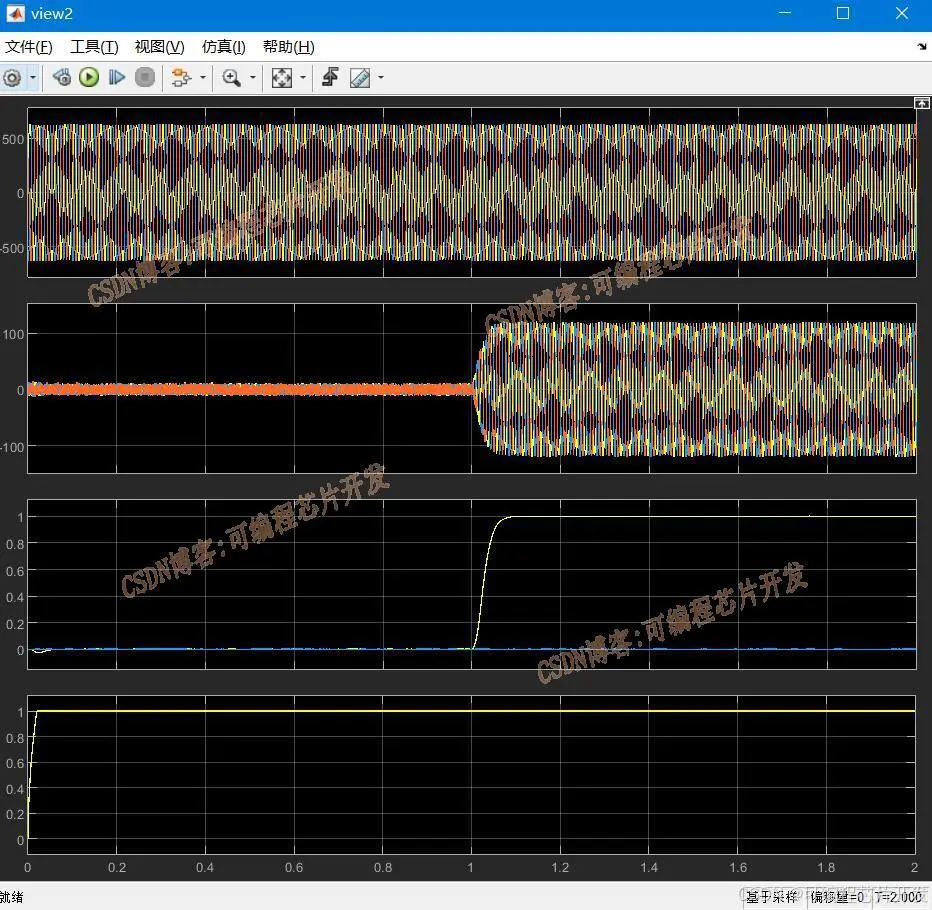Open the 视图(V) menu
The height and width of the screenshot is (910, 932).
[159, 46]
